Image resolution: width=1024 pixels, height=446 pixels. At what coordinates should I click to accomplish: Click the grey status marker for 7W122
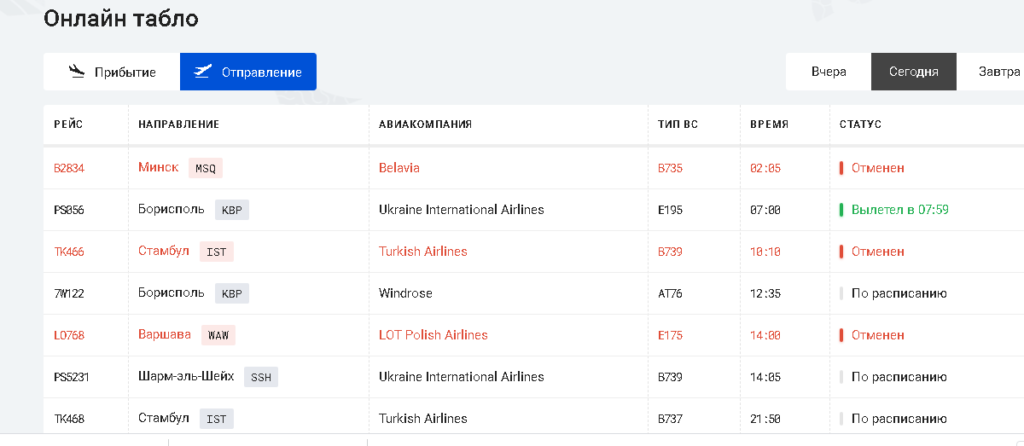coord(841,294)
